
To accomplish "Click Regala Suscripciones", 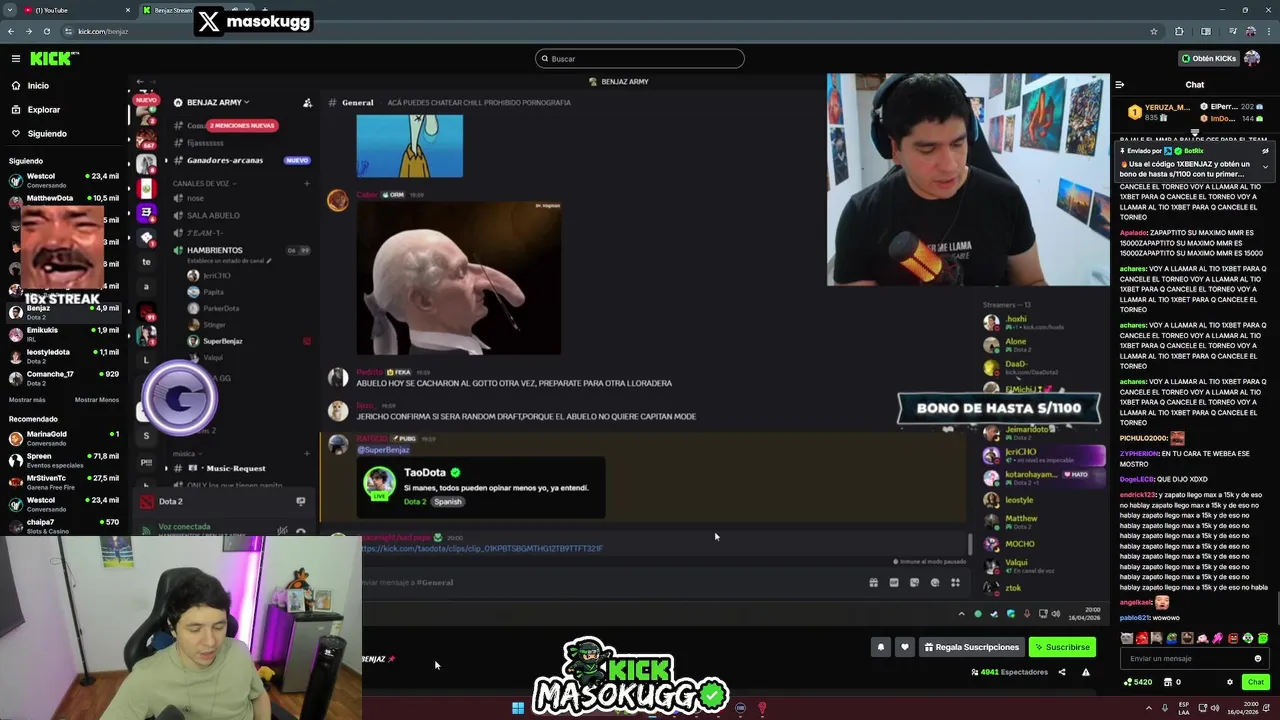I will (971, 647).
